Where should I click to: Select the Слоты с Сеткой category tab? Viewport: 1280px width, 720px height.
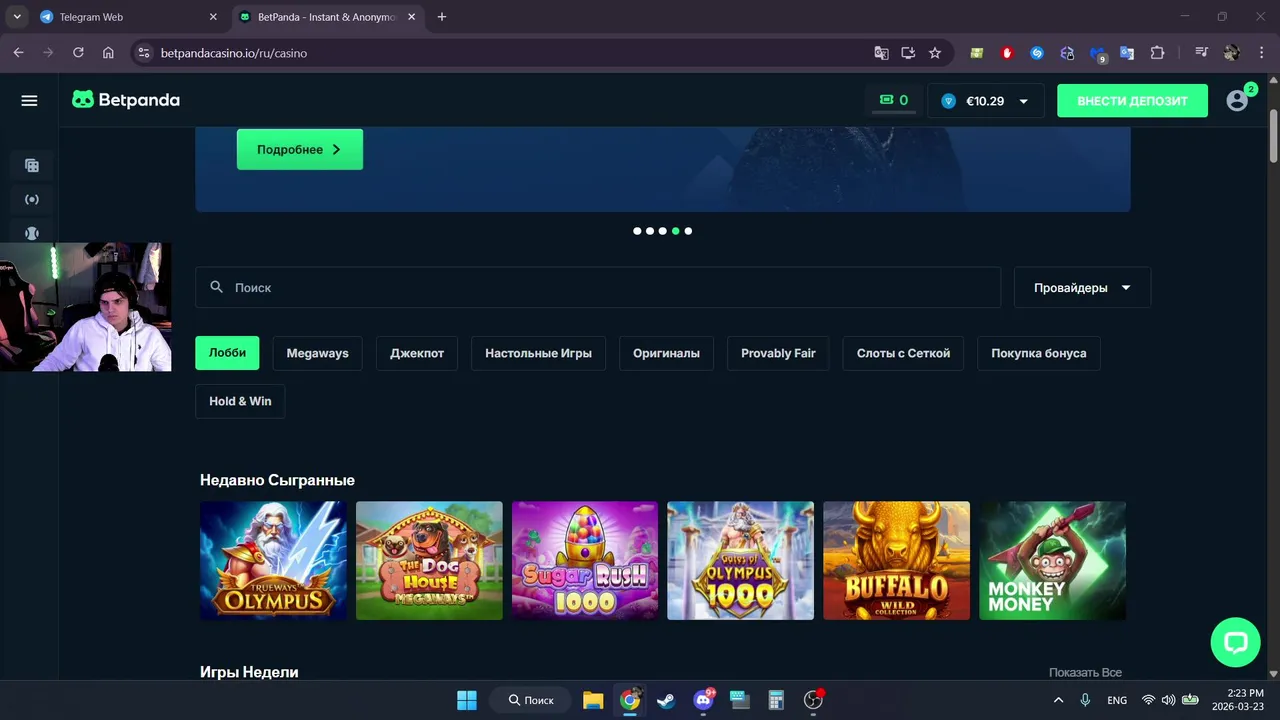[x=903, y=353]
